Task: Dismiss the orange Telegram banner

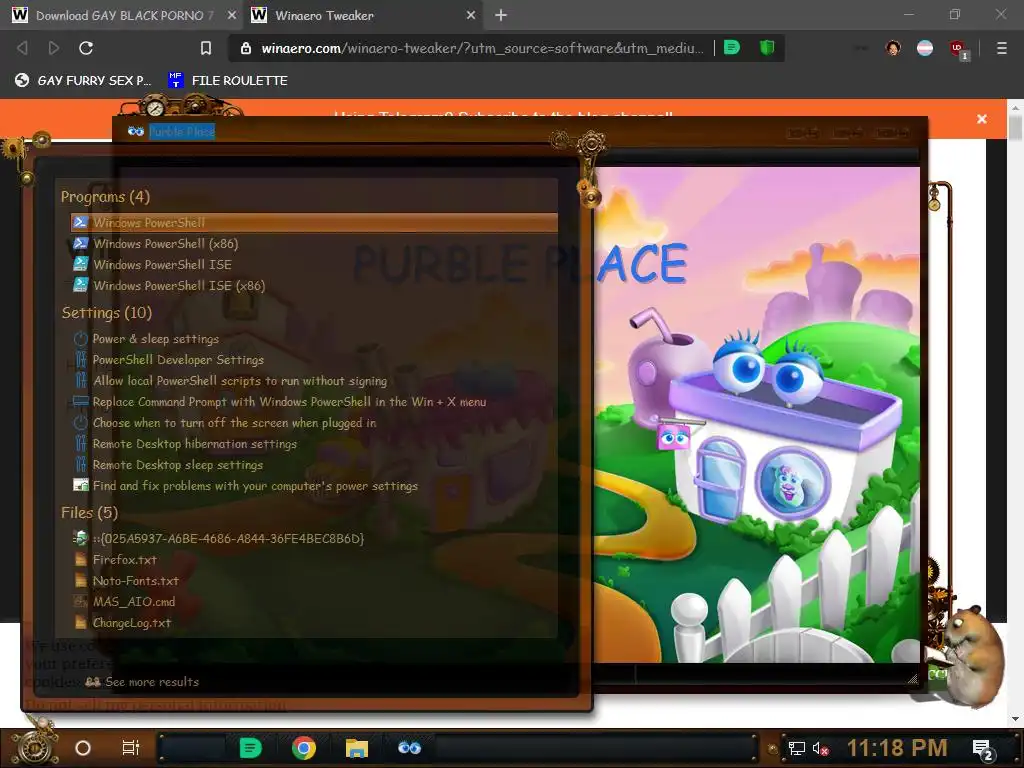Action: pos(982,119)
